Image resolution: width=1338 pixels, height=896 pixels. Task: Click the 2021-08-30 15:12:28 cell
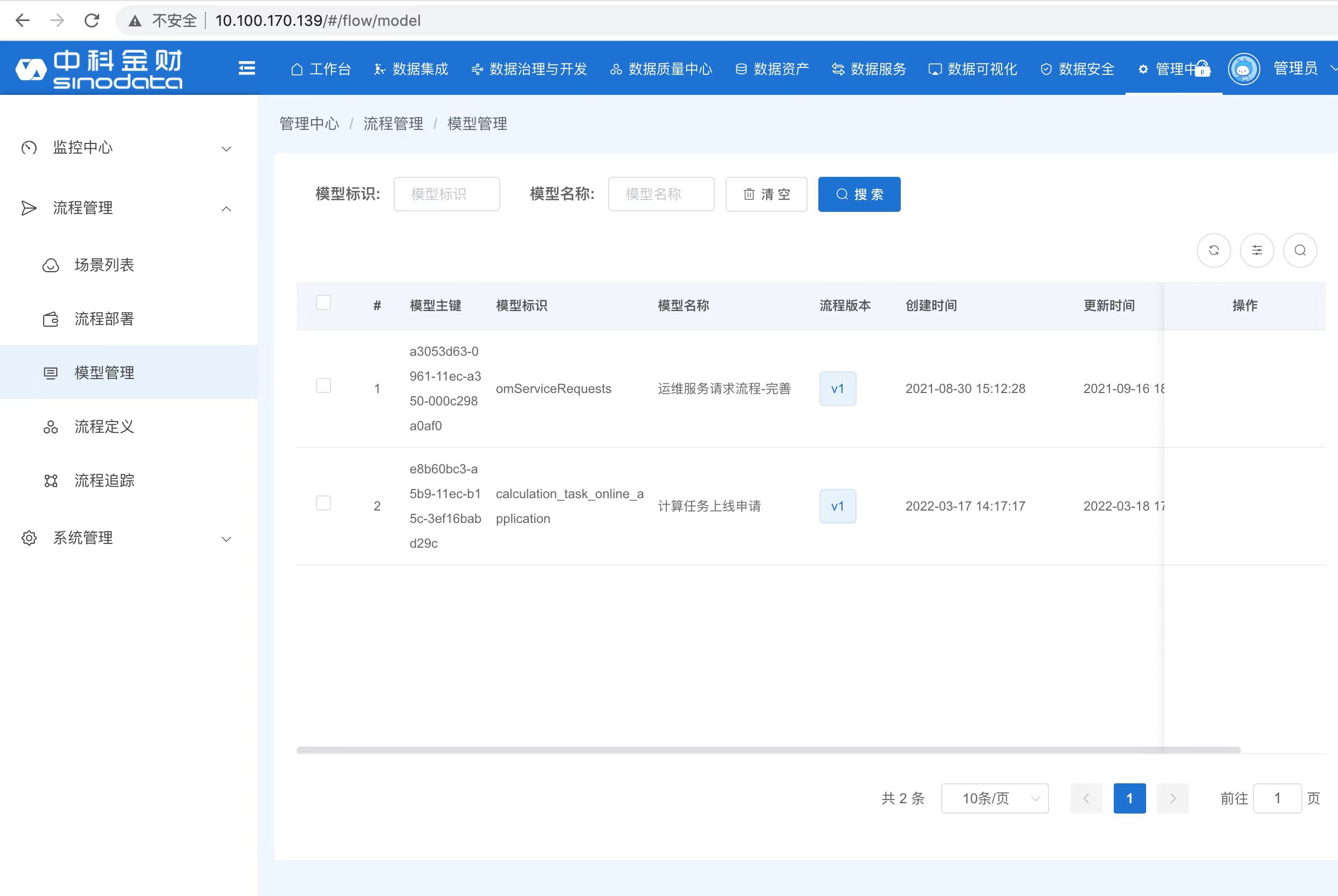(x=965, y=389)
